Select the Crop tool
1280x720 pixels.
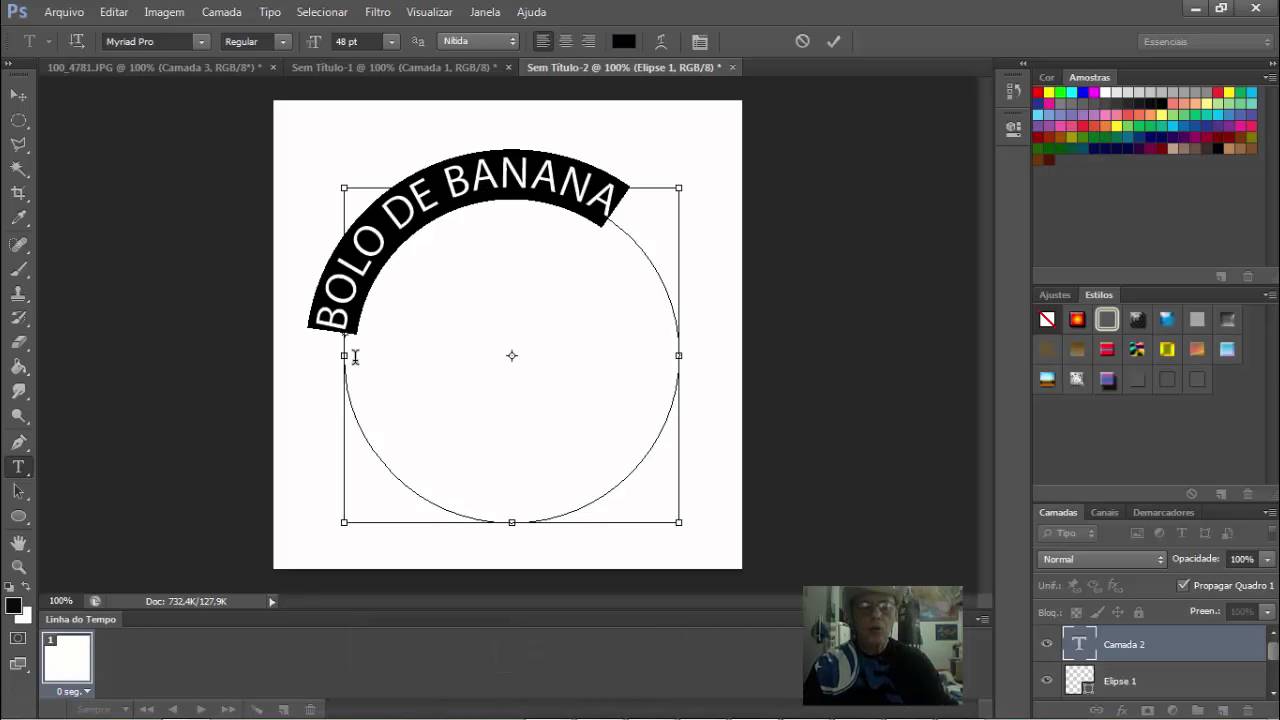tap(18, 194)
